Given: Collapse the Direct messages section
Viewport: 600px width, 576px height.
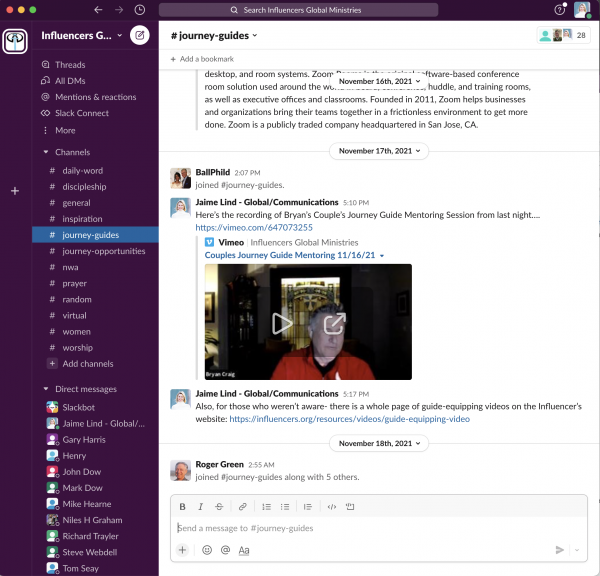Looking at the screenshot, I should [x=46, y=389].
